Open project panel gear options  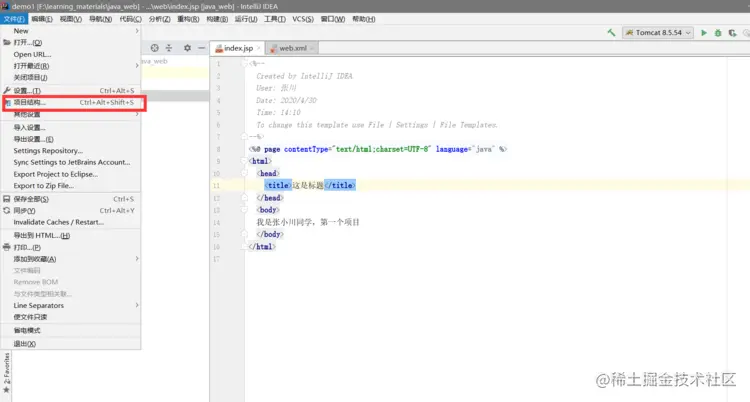tap(187, 48)
